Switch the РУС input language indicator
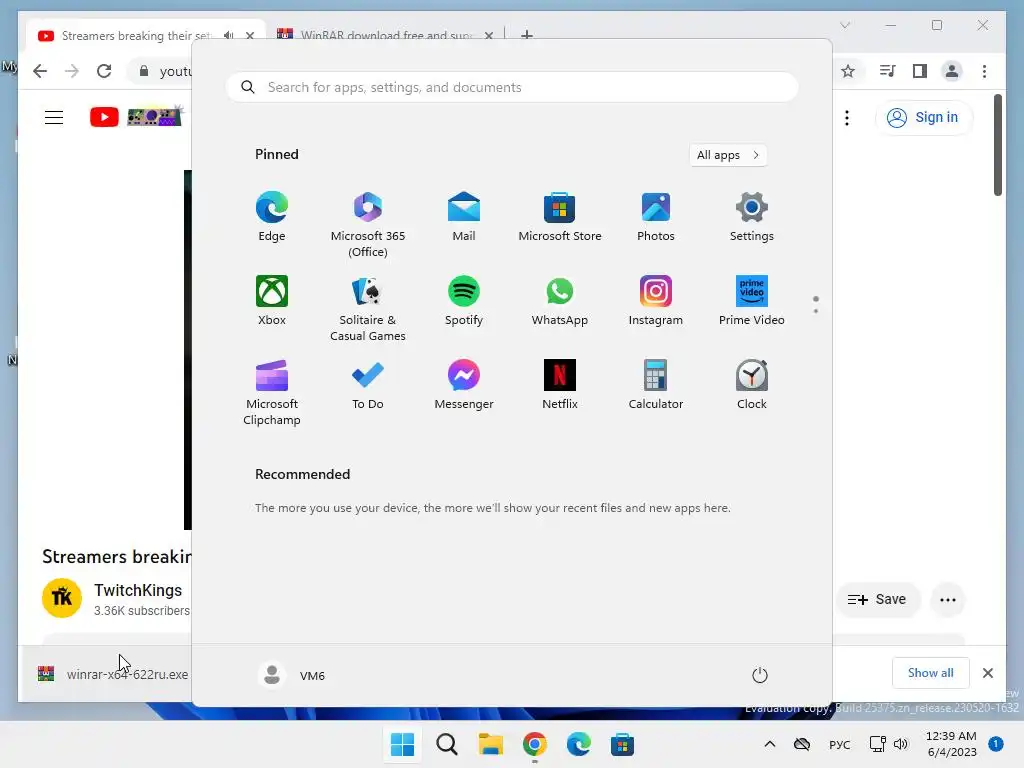Screen dimensions: 1024x768 [x=840, y=745]
